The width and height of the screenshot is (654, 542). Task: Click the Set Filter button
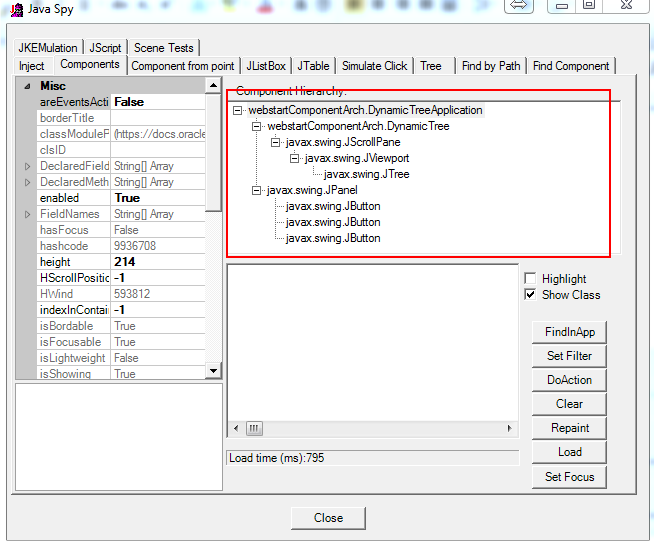click(569, 356)
